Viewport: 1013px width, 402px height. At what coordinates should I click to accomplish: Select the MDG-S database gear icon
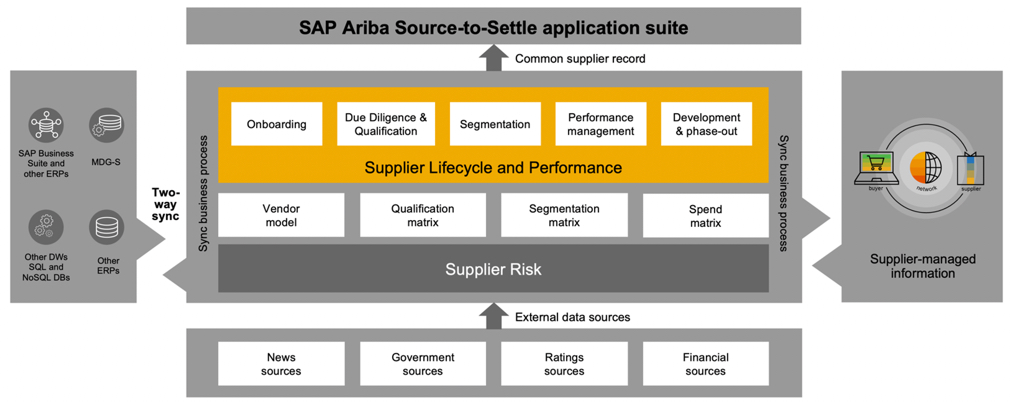(106, 126)
